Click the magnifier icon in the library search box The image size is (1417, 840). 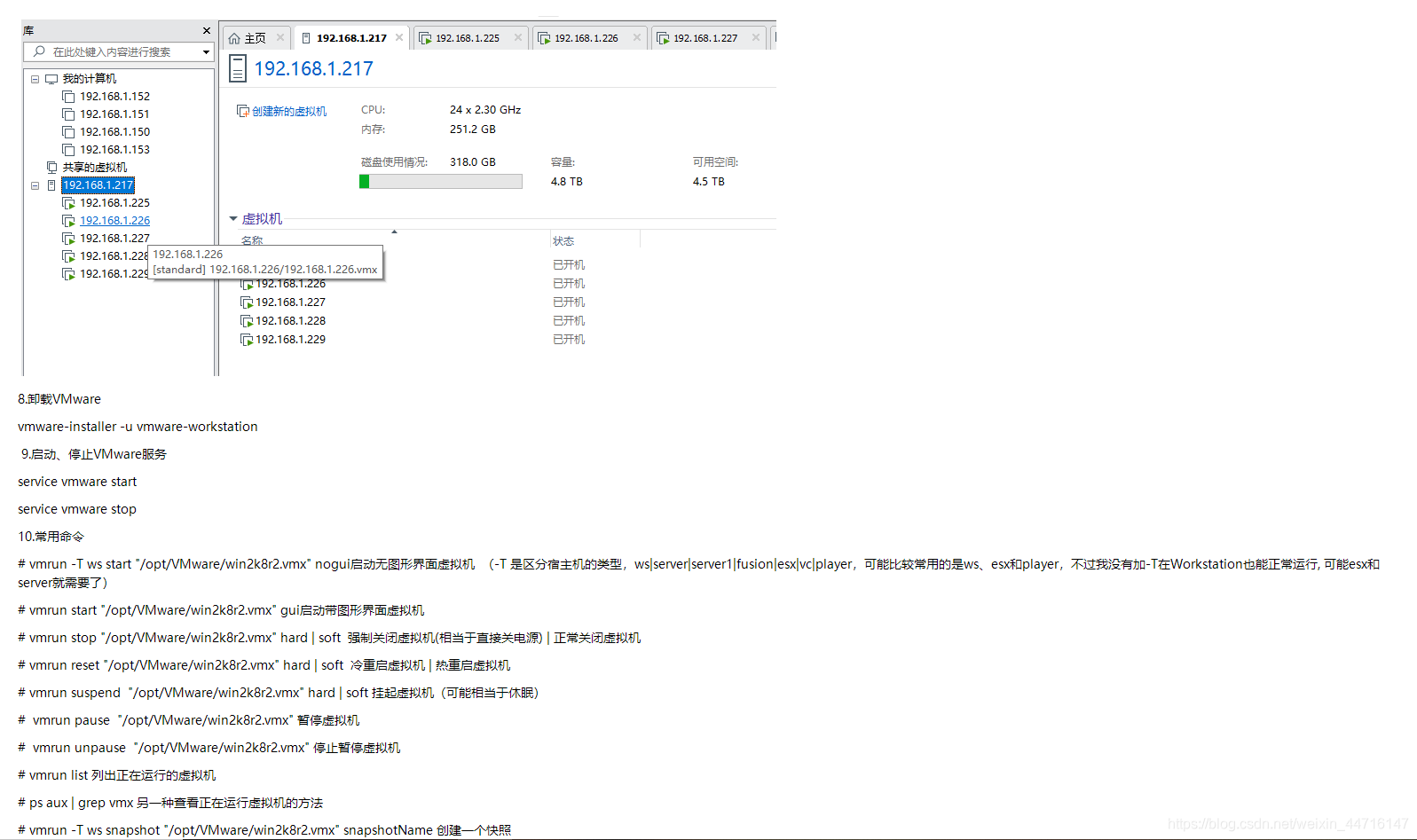tap(39, 51)
